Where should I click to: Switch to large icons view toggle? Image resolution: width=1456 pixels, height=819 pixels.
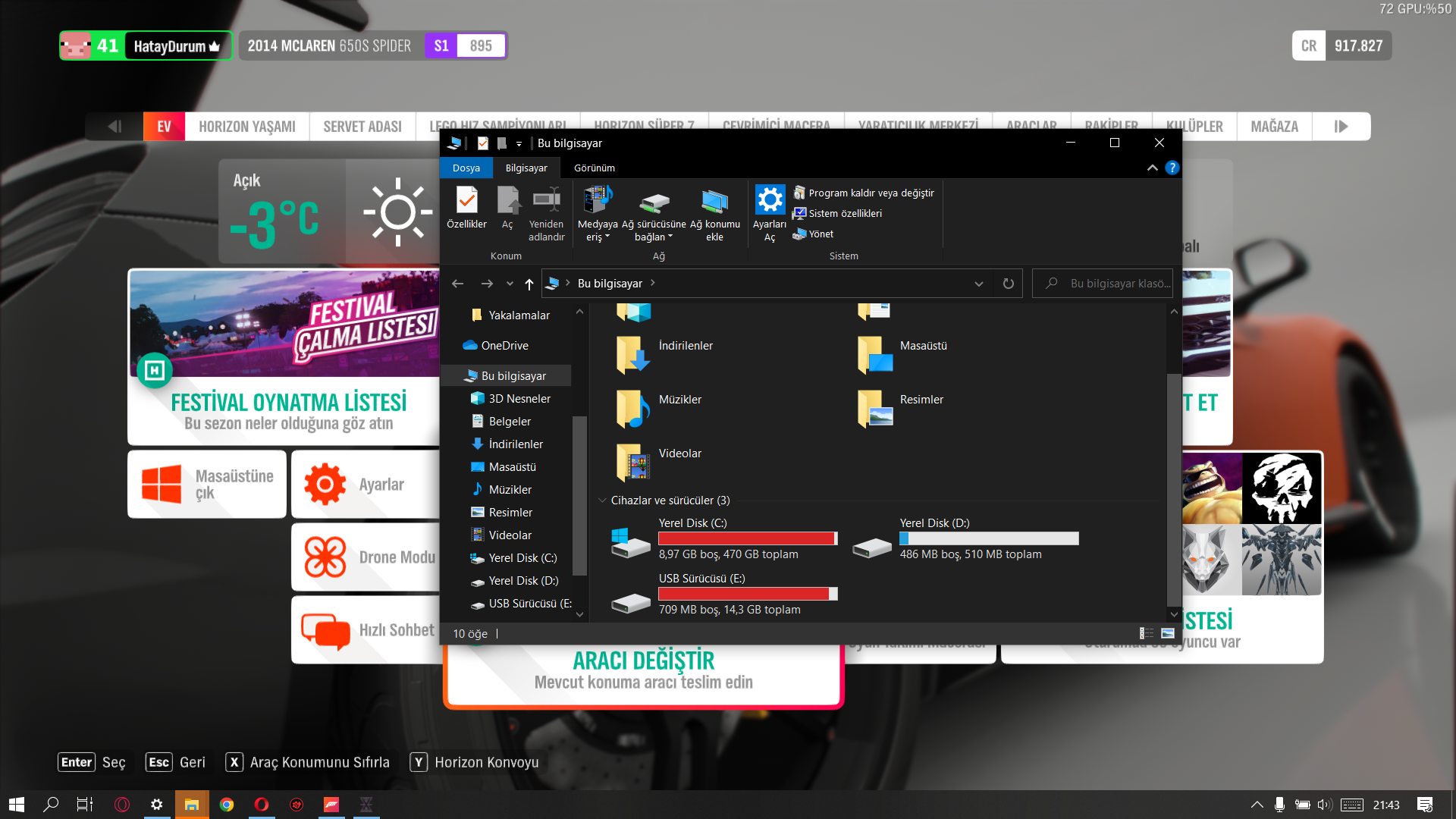pyautogui.click(x=1168, y=633)
